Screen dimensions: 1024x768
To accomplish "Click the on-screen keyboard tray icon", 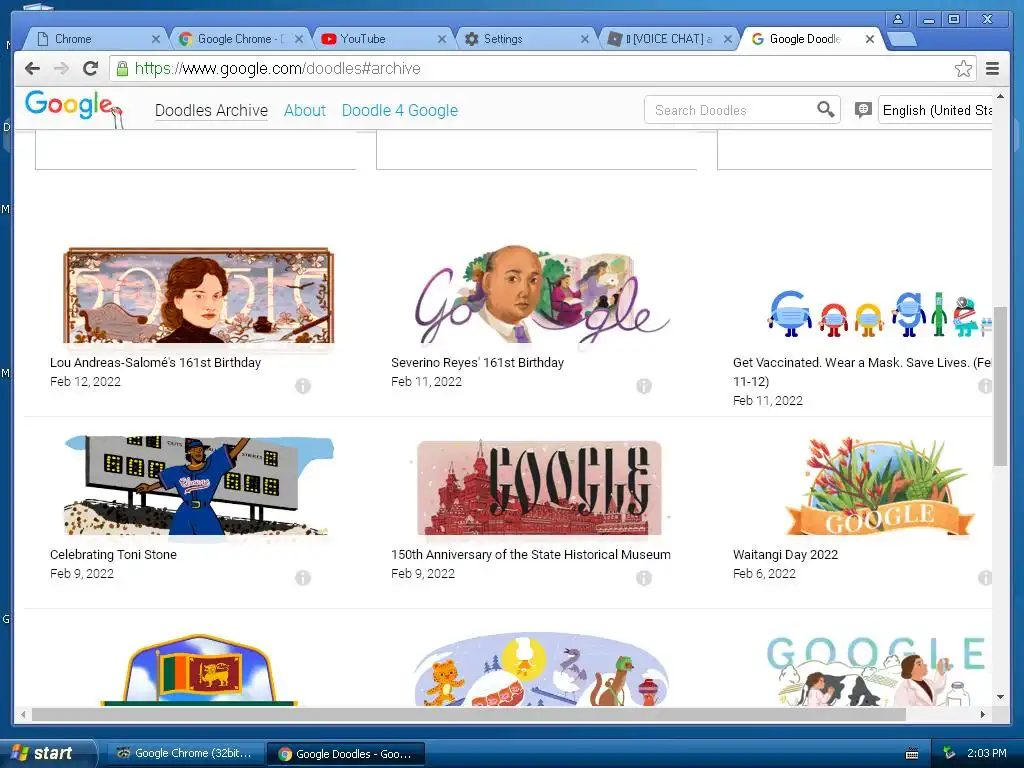I will click(x=912, y=754).
